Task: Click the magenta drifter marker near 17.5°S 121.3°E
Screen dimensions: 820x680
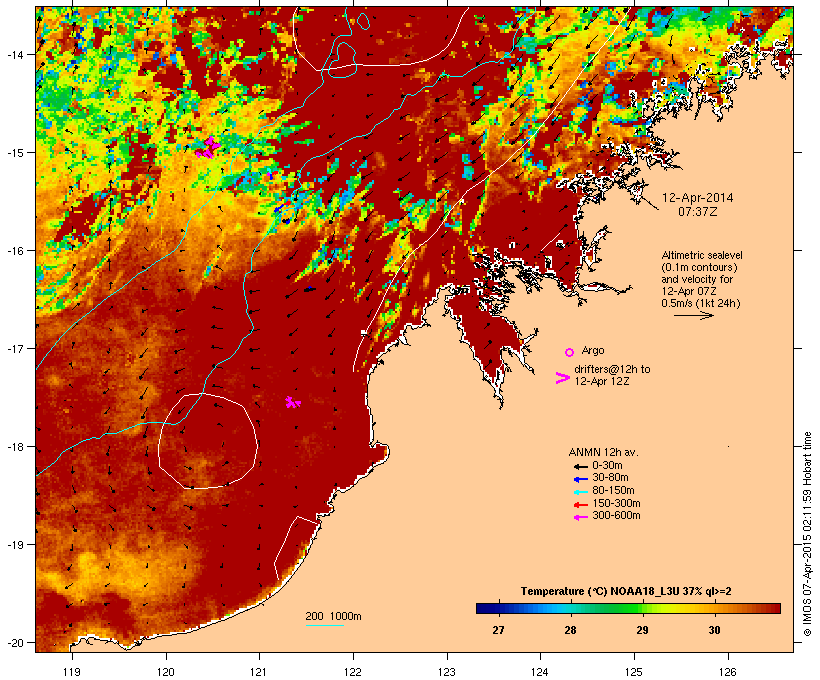Action: click(x=292, y=402)
